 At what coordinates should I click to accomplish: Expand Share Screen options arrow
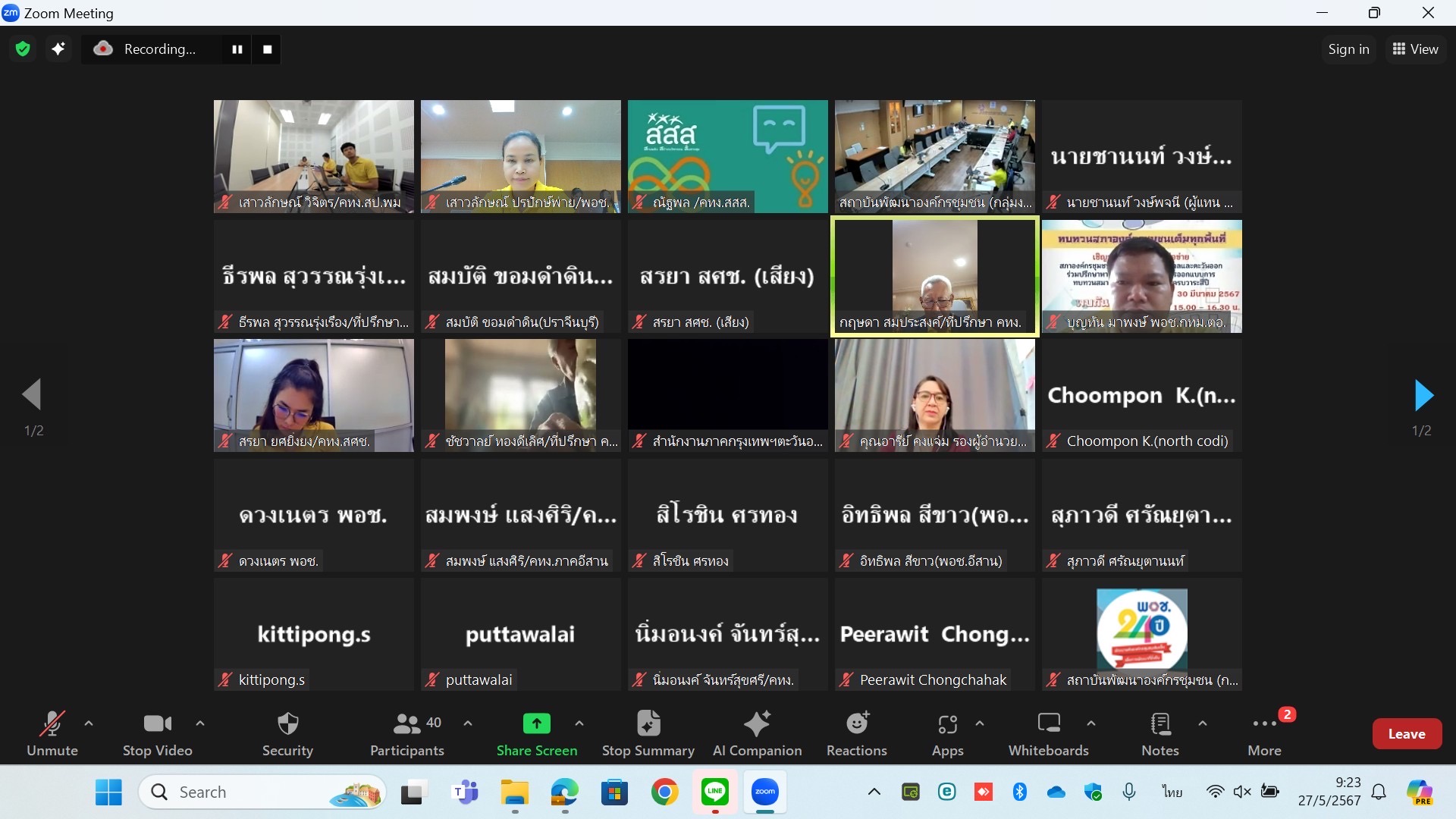tap(579, 723)
